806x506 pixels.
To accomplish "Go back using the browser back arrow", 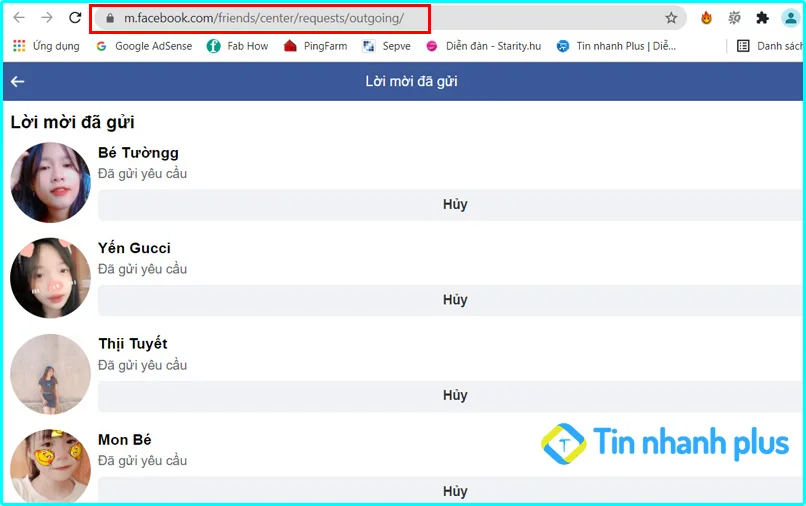I will coord(19,18).
